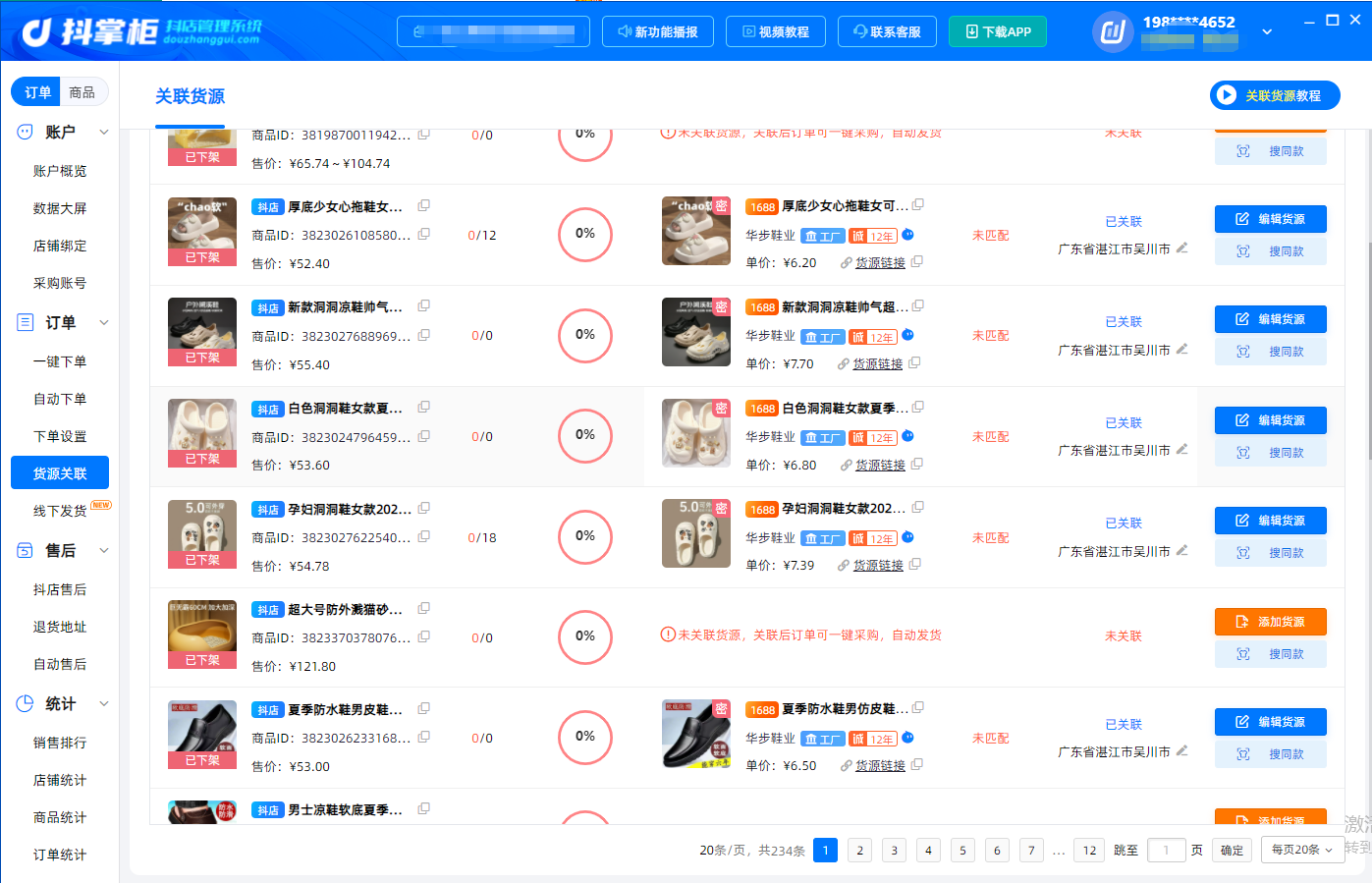Confirm page jump with 确定
This screenshot has height=883, width=1372.
pyautogui.click(x=1232, y=851)
